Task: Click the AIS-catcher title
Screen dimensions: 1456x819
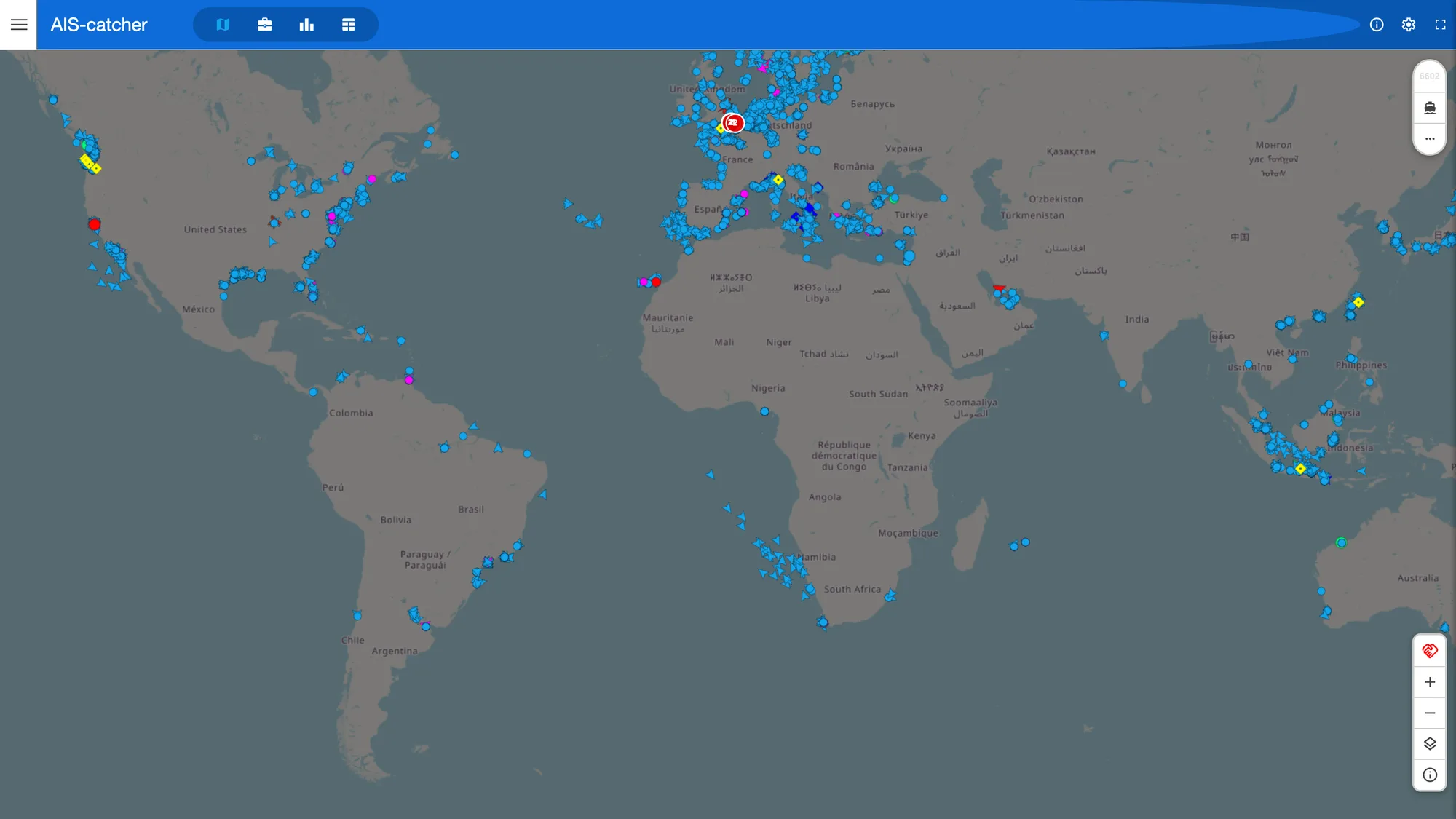Action: pyautogui.click(x=99, y=25)
